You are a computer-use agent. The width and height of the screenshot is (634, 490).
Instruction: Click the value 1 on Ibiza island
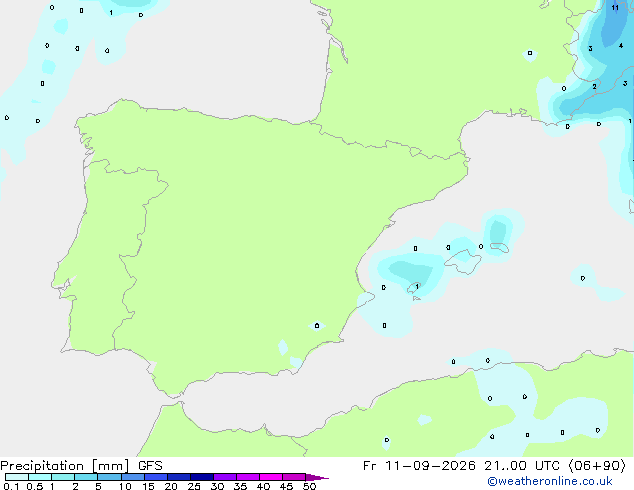coord(417,287)
